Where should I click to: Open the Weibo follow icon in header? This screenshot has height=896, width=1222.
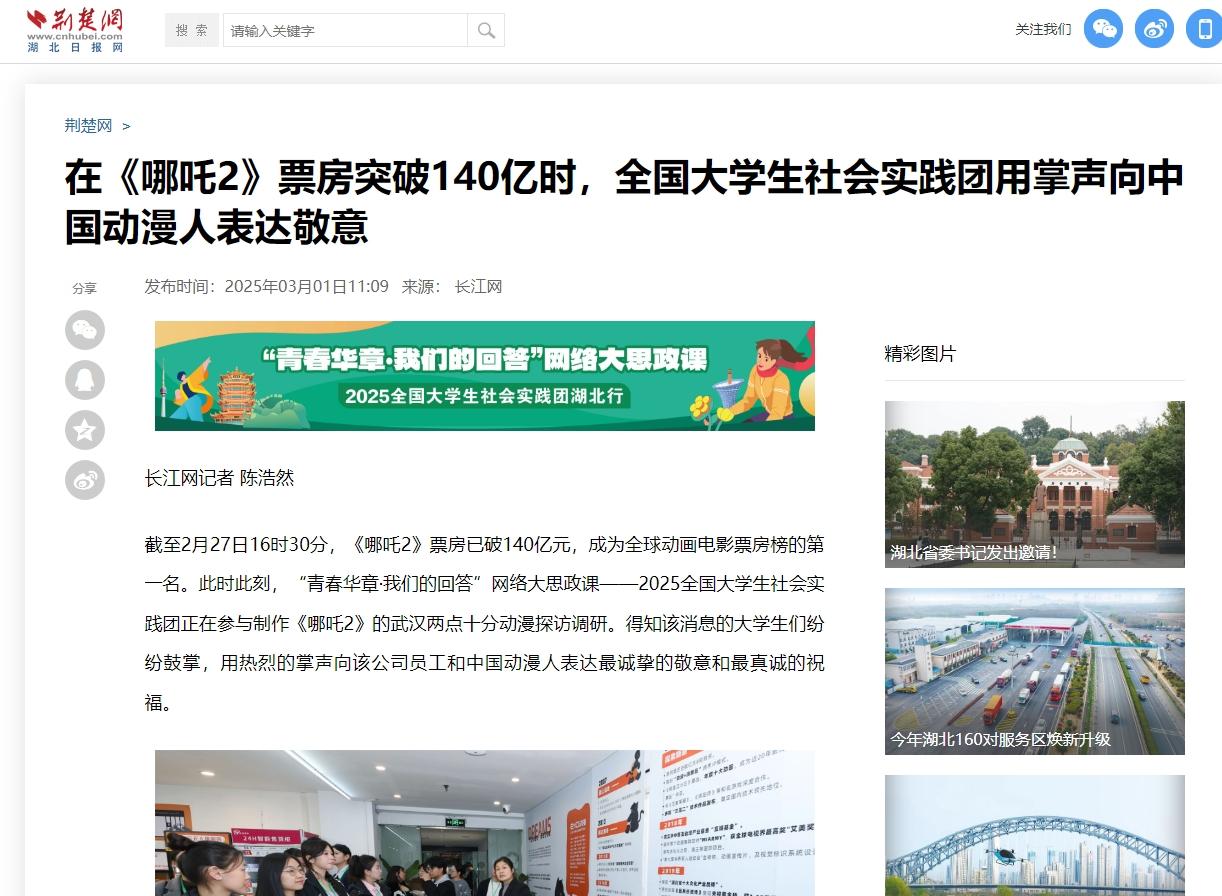click(1155, 29)
